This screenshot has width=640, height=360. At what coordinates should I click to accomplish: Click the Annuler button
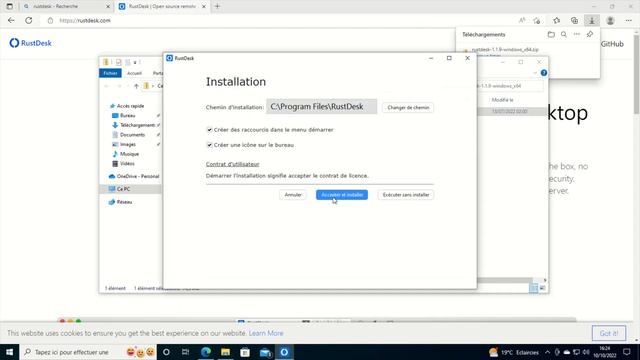click(x=293, y=195)
